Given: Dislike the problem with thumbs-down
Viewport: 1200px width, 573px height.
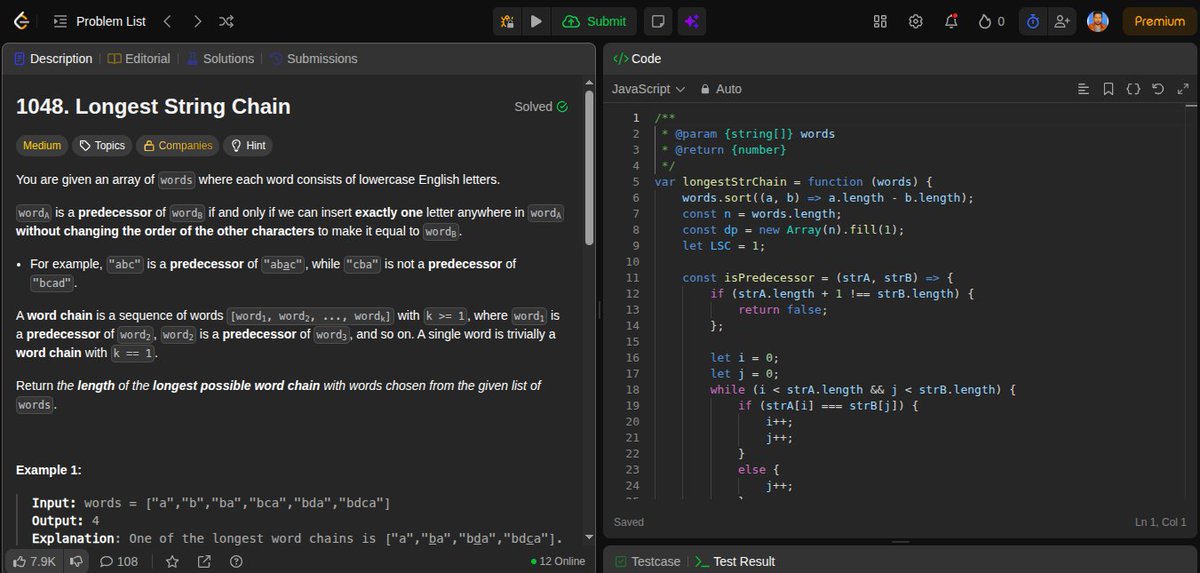Looking at the screenshot, I should (x=75, y=562).
